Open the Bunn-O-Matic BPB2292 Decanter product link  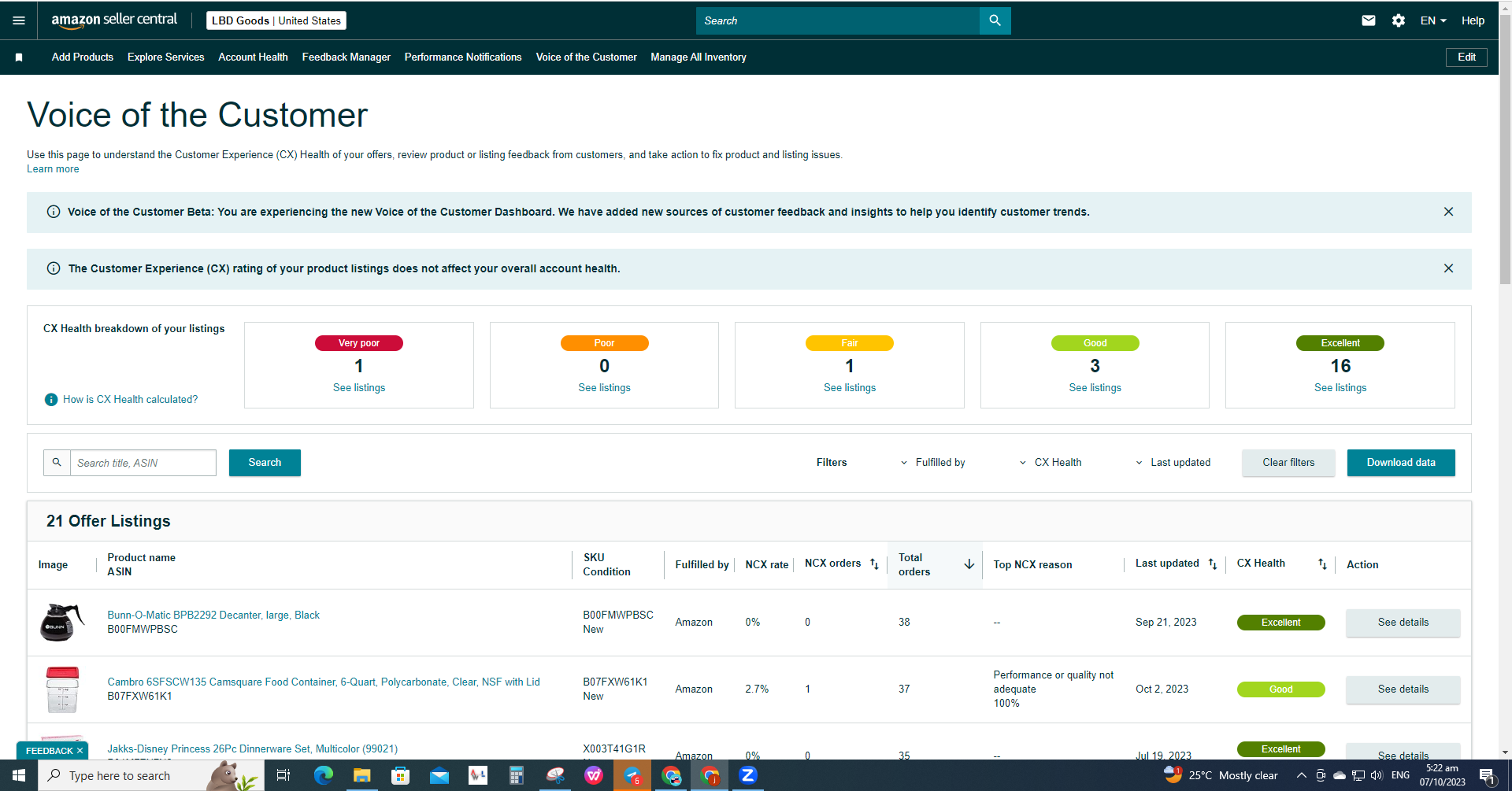[x=213, y=615]
